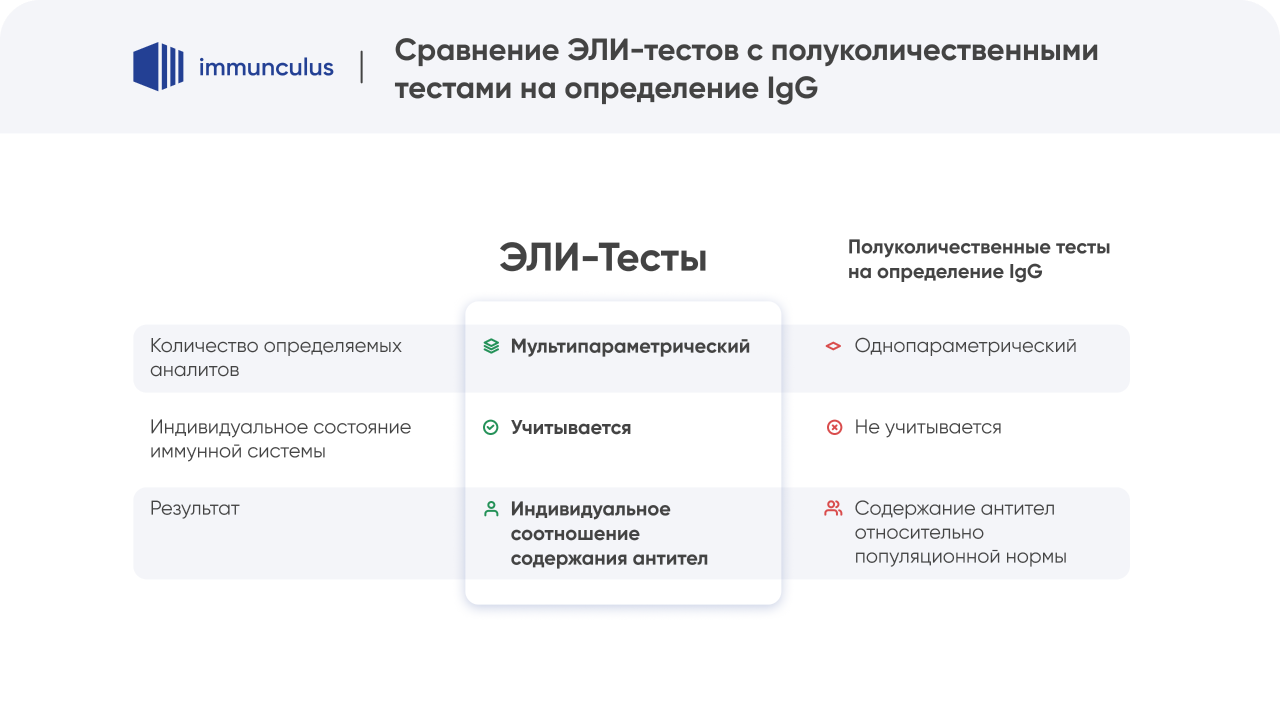Click the green checkmark icon next to Учитывается

(490, 427)
